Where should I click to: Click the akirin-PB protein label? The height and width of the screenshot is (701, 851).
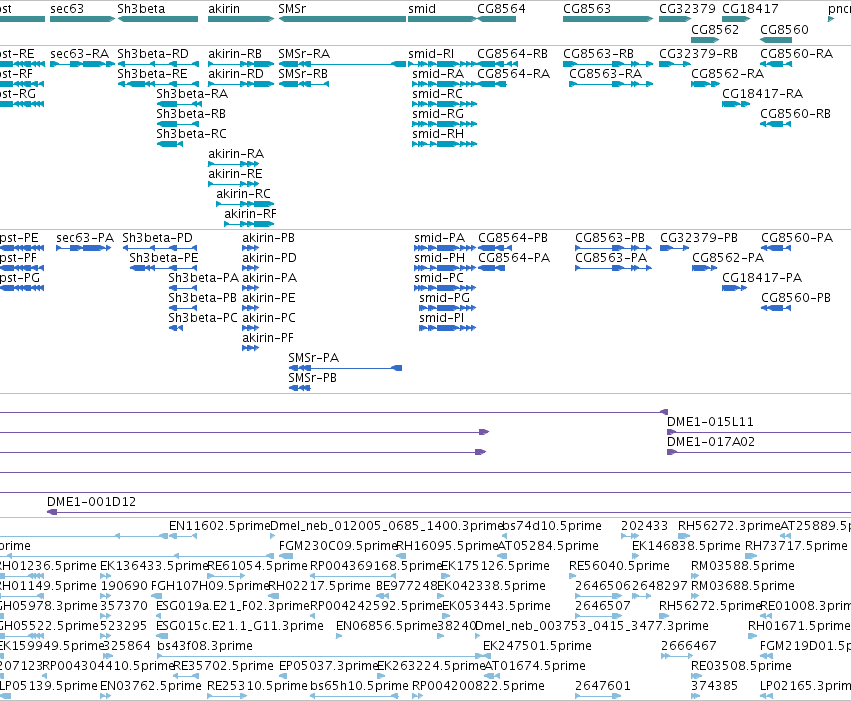[x=269, y=238]
